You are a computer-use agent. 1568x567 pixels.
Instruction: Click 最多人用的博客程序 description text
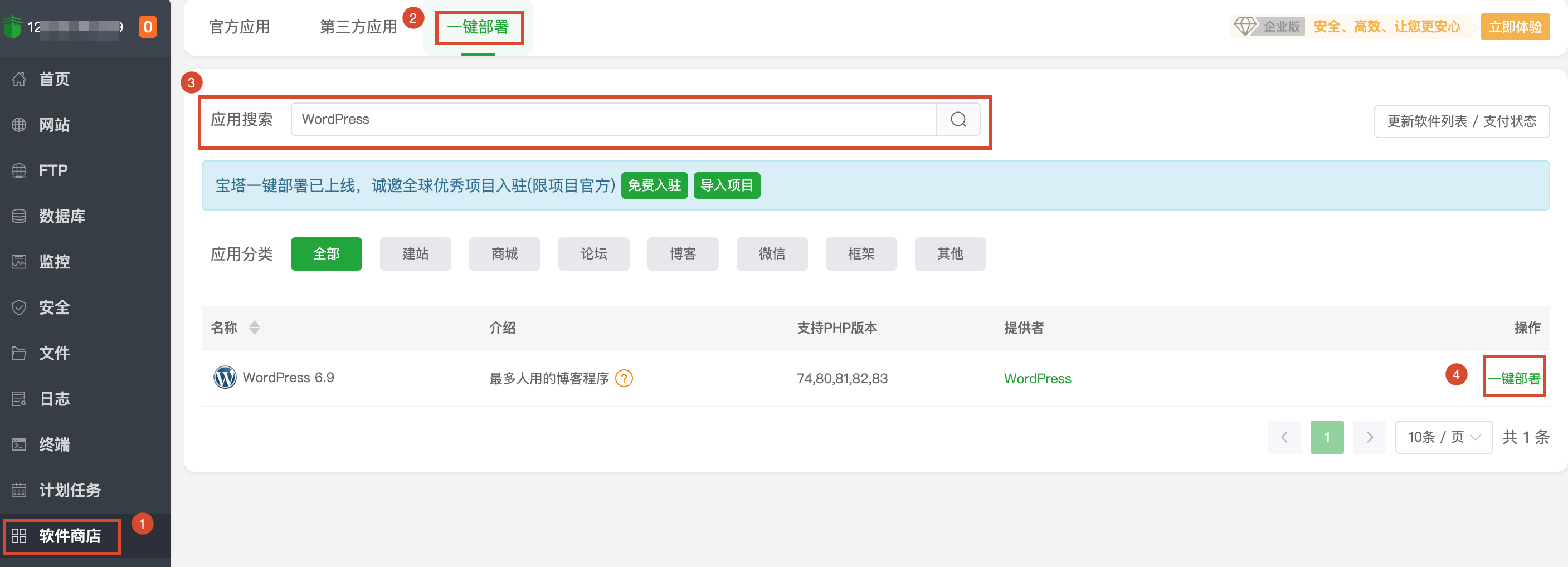tap(549, 378)
